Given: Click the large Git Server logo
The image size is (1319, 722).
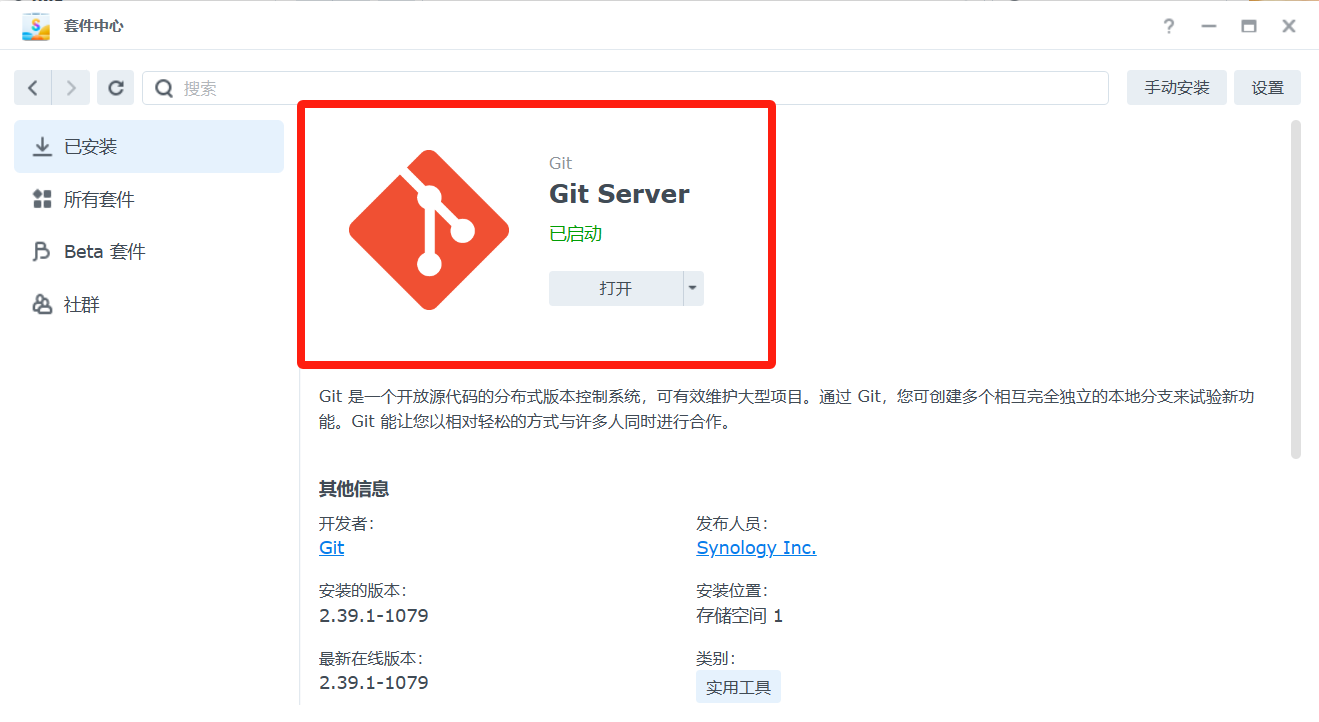Looking at the screenshot, I should 429,230.
